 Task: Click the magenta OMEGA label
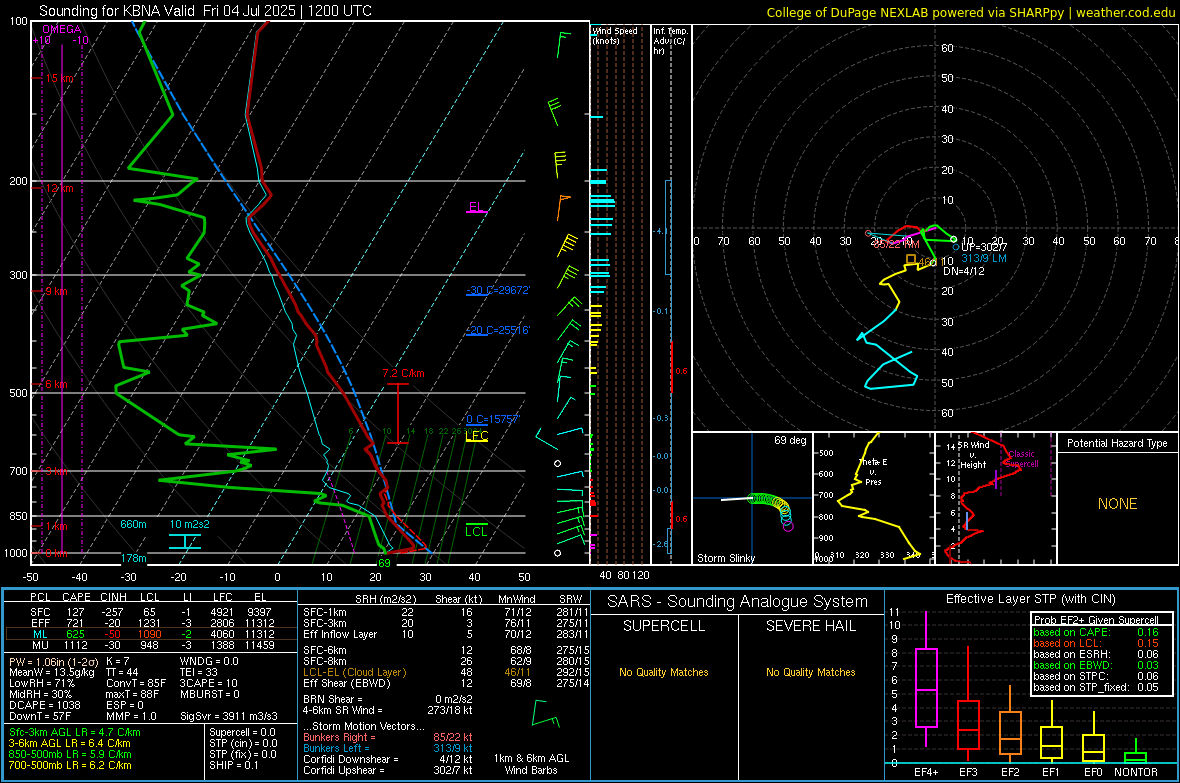click(x=61, y=29)
